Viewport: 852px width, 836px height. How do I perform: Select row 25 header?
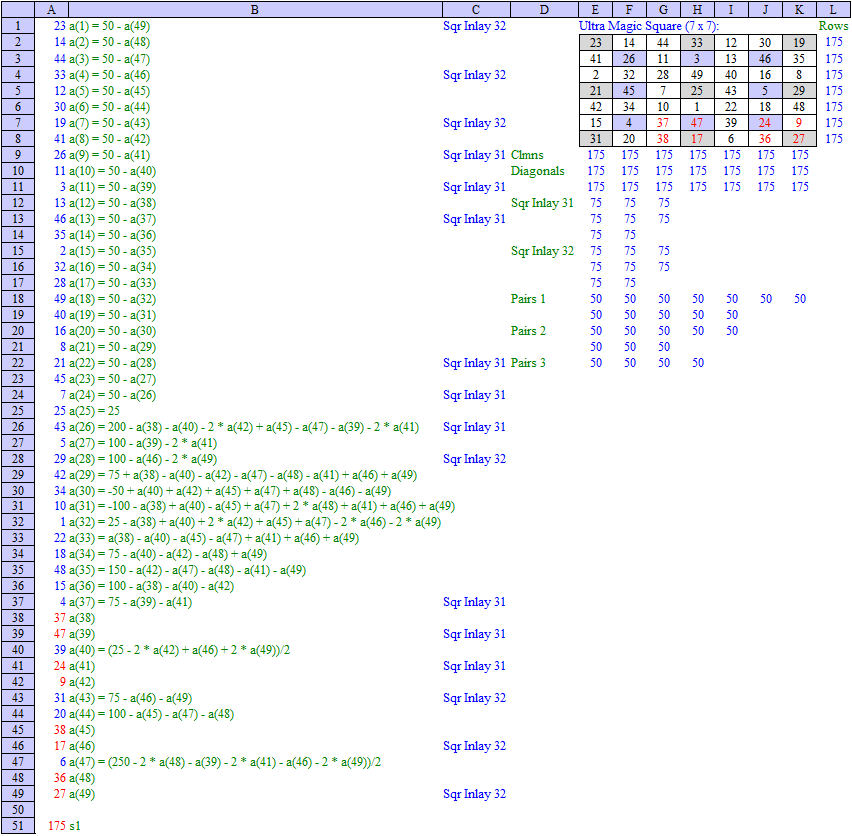18,411
